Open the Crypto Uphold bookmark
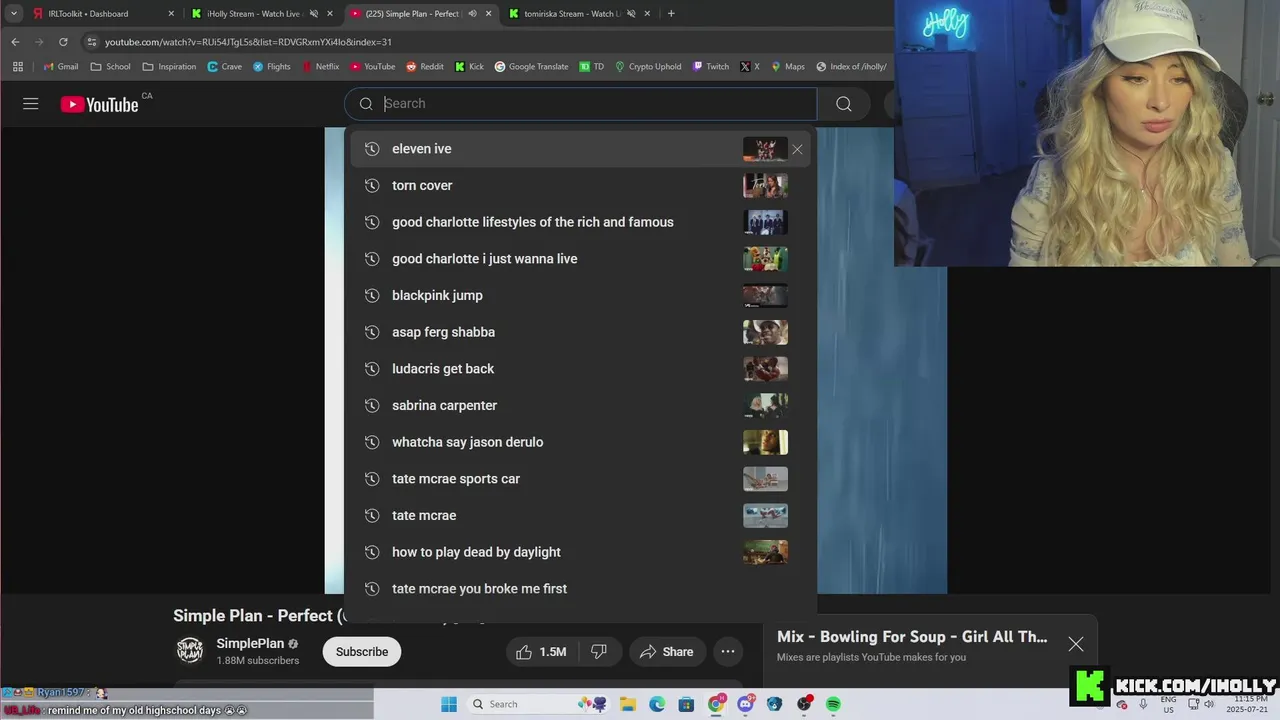The width and height of the screenshot is (1280, 720). [648, 67]
